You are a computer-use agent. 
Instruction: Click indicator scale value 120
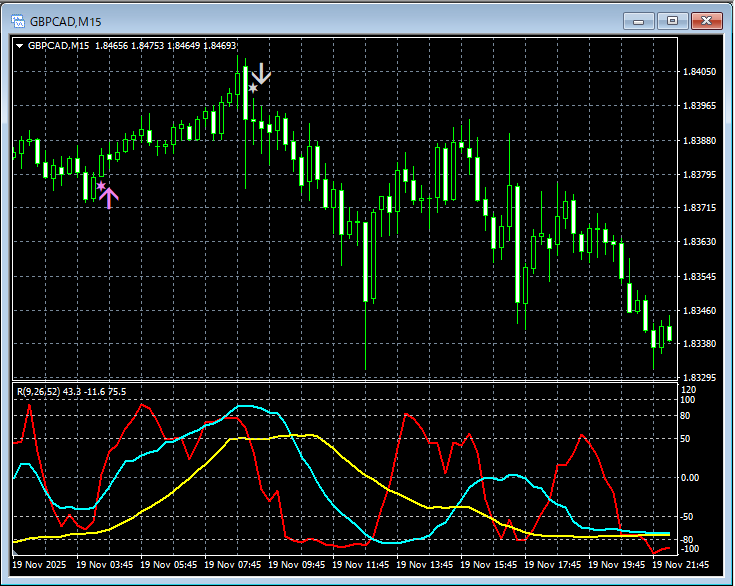click(689, 390)
